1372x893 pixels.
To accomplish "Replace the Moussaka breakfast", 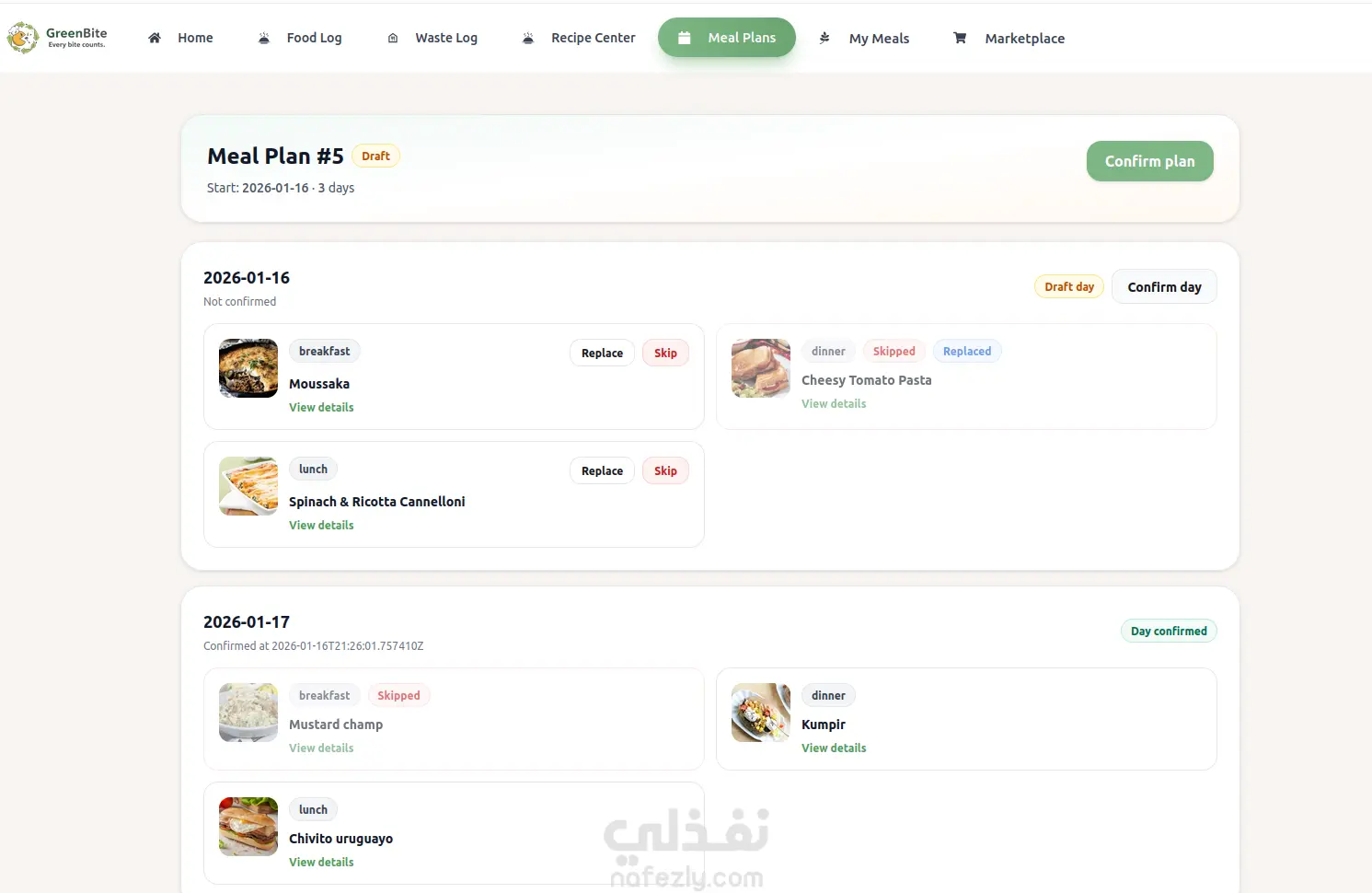I will pyautogui.click(x=602, y=353).
